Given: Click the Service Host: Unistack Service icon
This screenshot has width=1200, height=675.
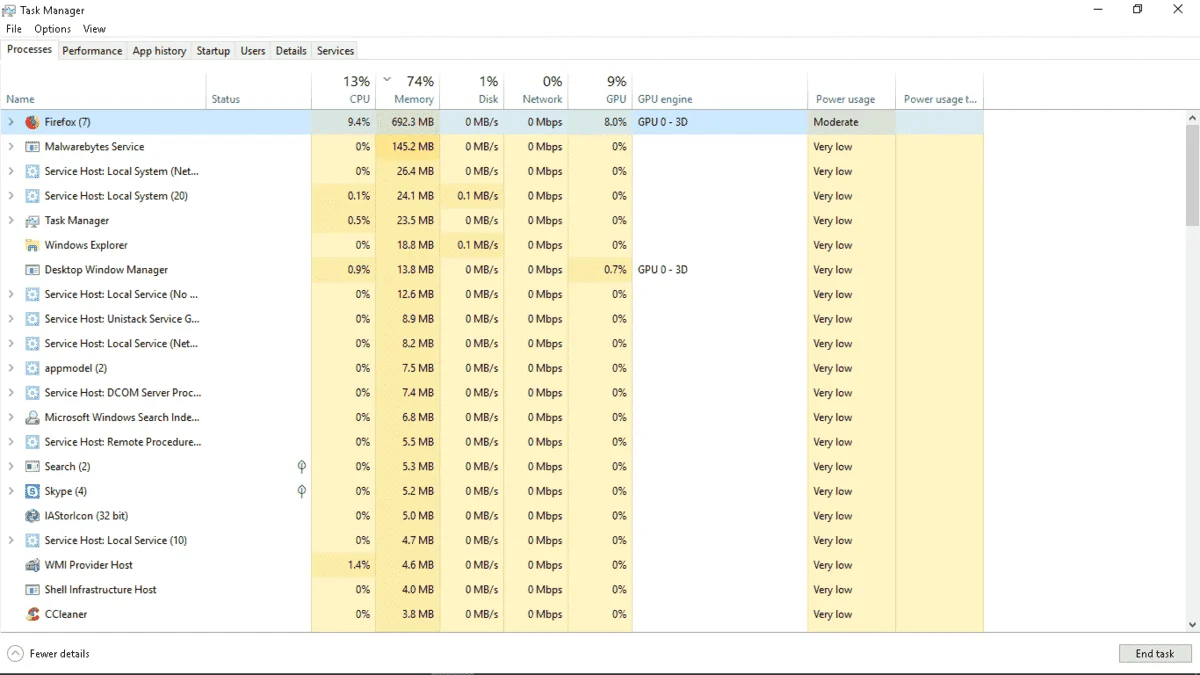Looking at the screenshot, I should [32, 319].
